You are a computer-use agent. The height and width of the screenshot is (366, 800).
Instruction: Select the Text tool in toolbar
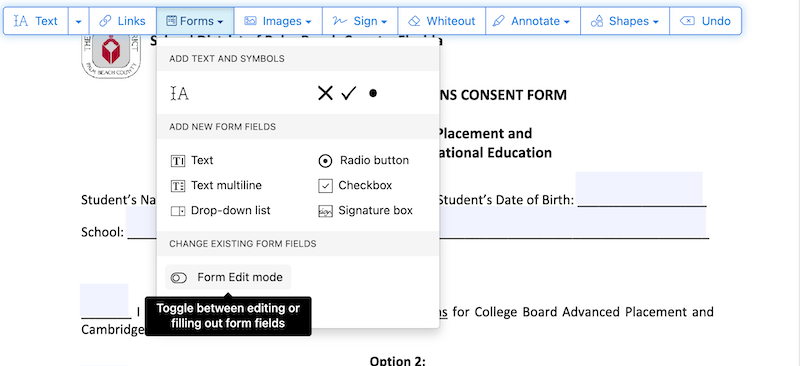tap(36, 21)
